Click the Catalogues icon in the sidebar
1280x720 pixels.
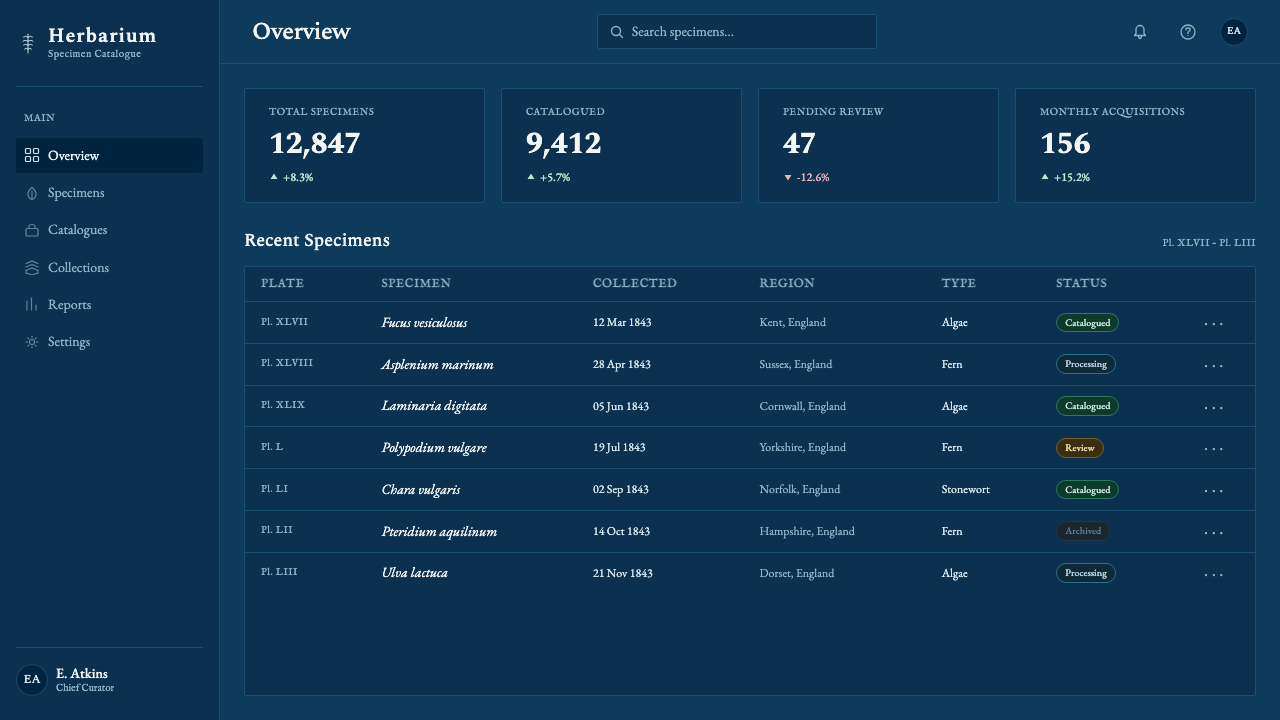(x=32, y=230)
